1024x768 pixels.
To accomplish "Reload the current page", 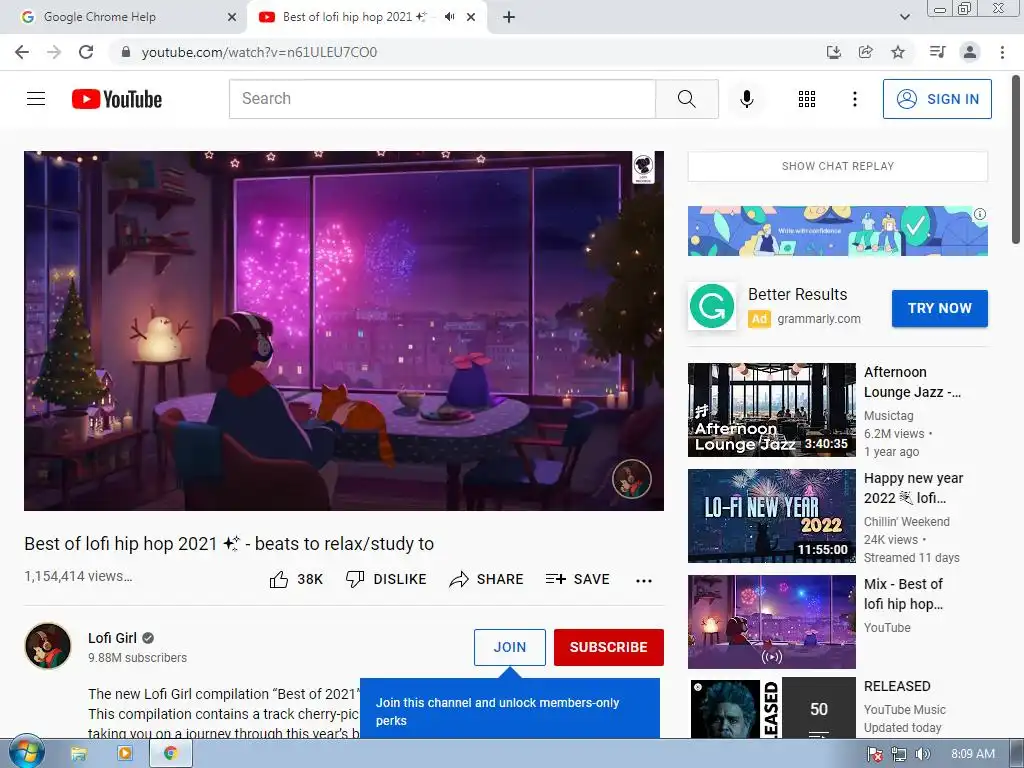I will click(86, 52).
